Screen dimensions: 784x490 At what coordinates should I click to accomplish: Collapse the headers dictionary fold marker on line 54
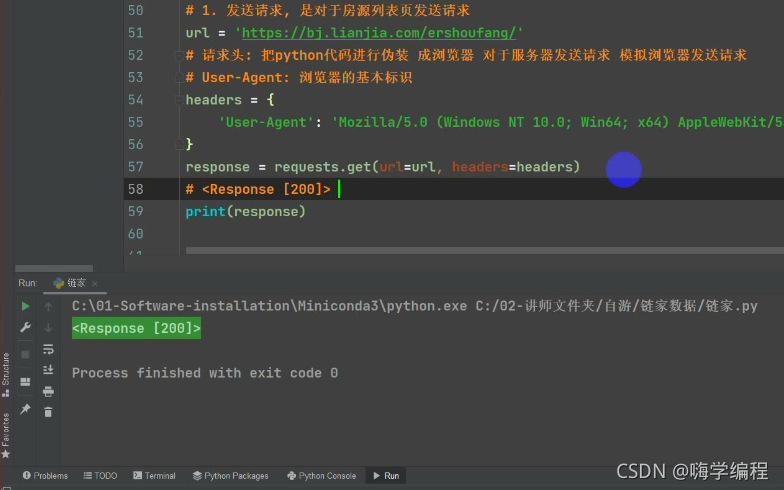179,100
